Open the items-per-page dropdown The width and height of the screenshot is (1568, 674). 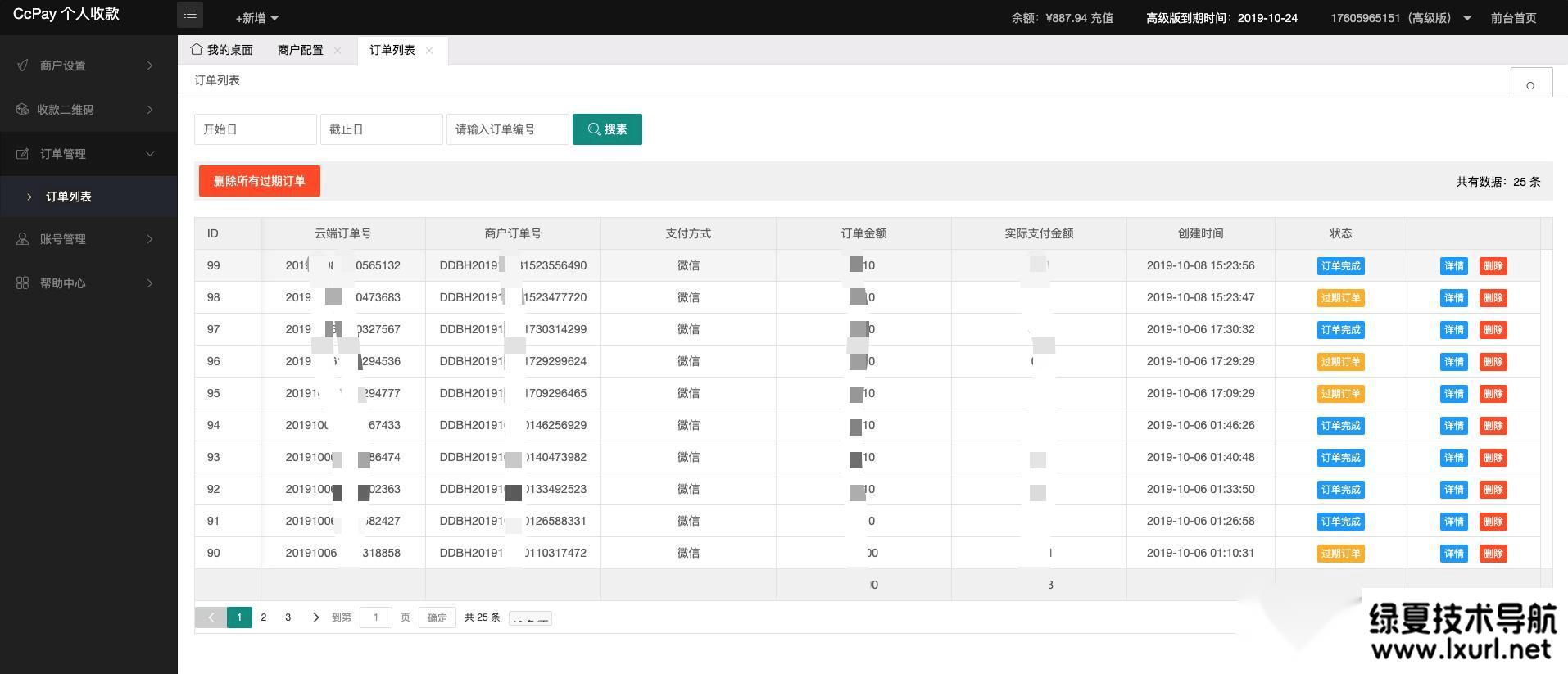530,619
